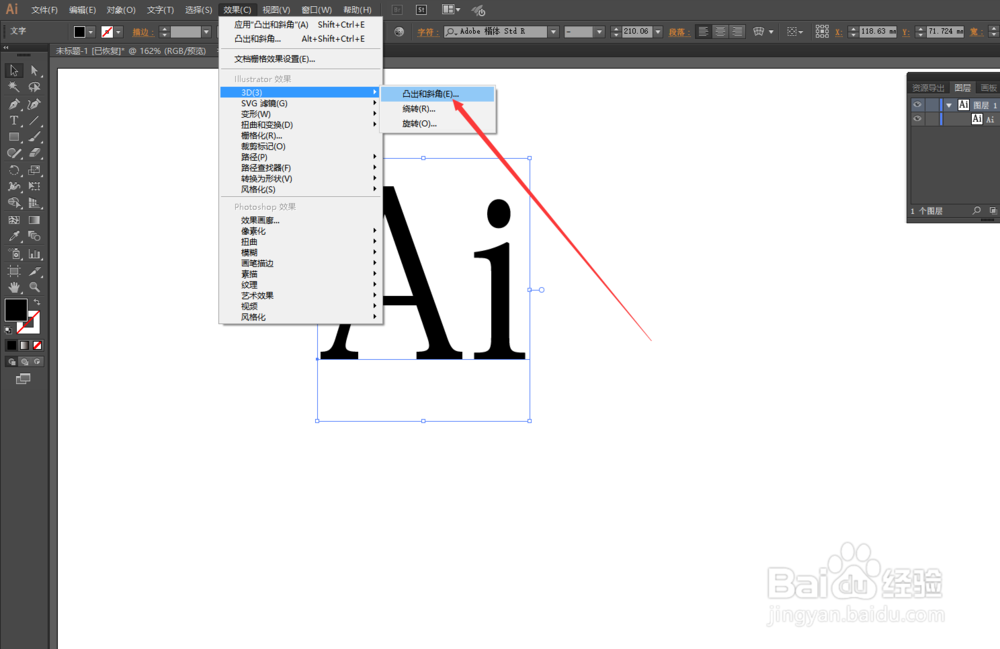Select the Pen tool
The width and height of the screenshot is (1000, 649).
pos(14,103)
